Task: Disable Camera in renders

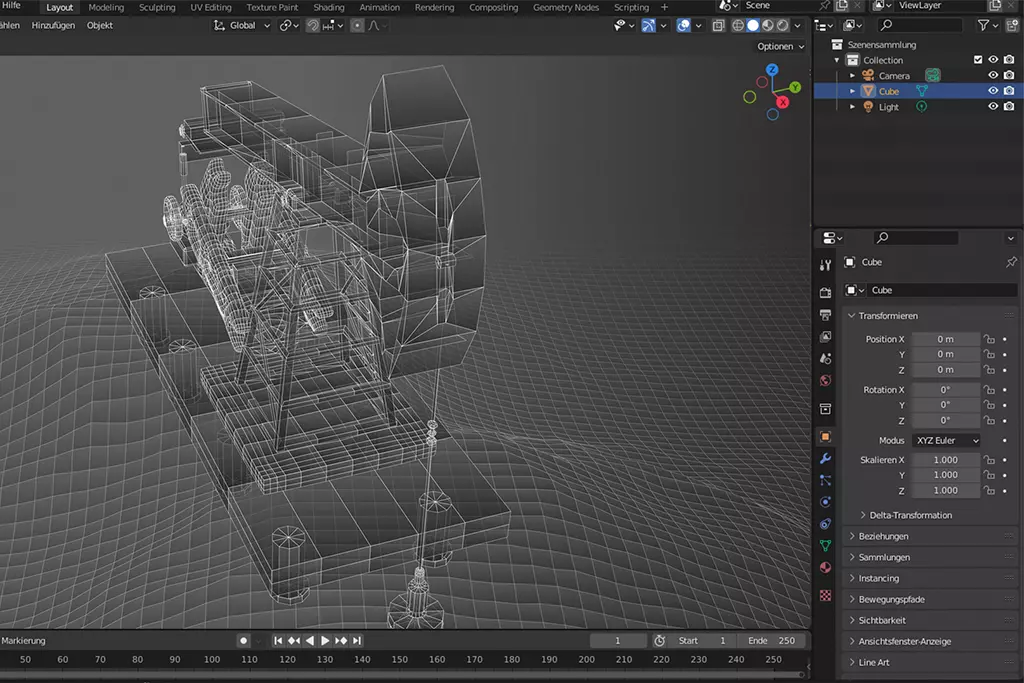Action: click(x=1009, y=75)
